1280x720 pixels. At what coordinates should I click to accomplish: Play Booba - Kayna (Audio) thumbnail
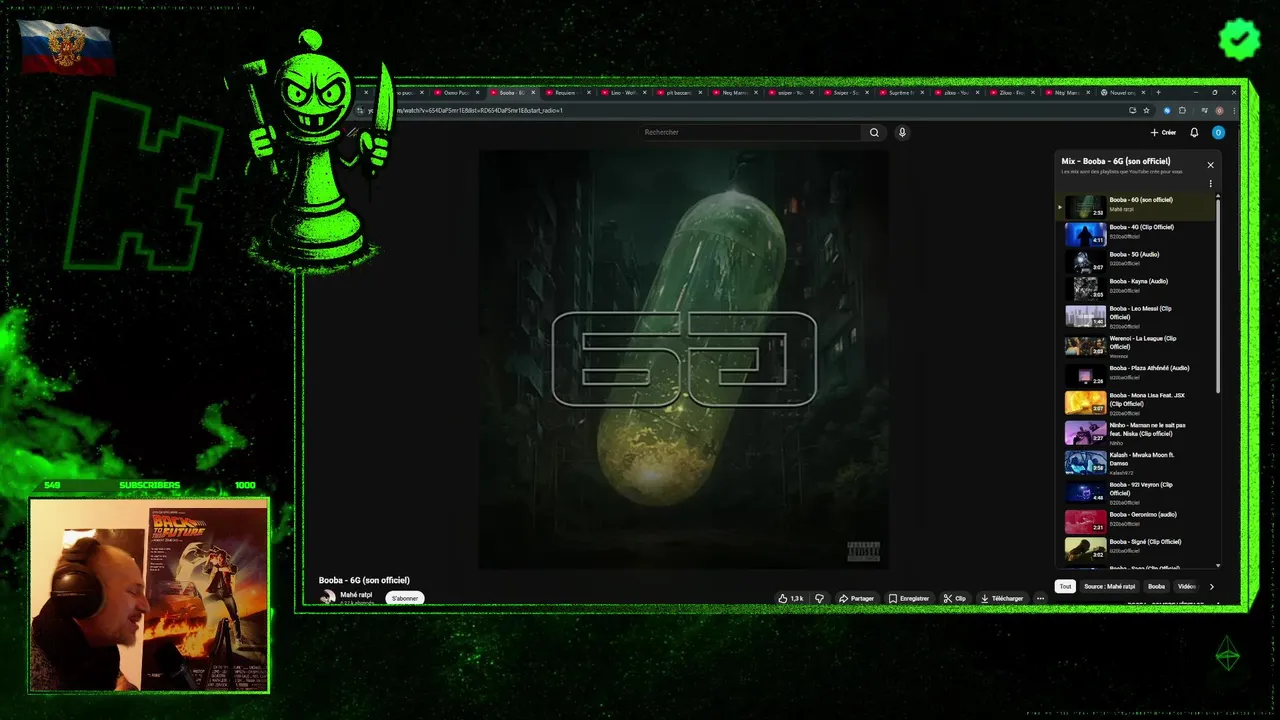(1085, 288)
